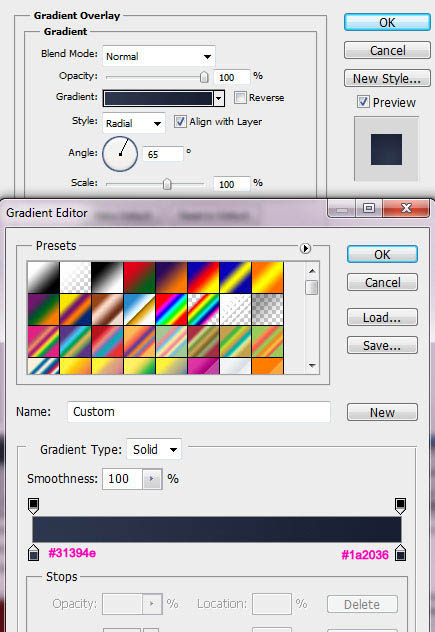
Task: Open the Presets flyout menu arrow
Action: [305, 248]
